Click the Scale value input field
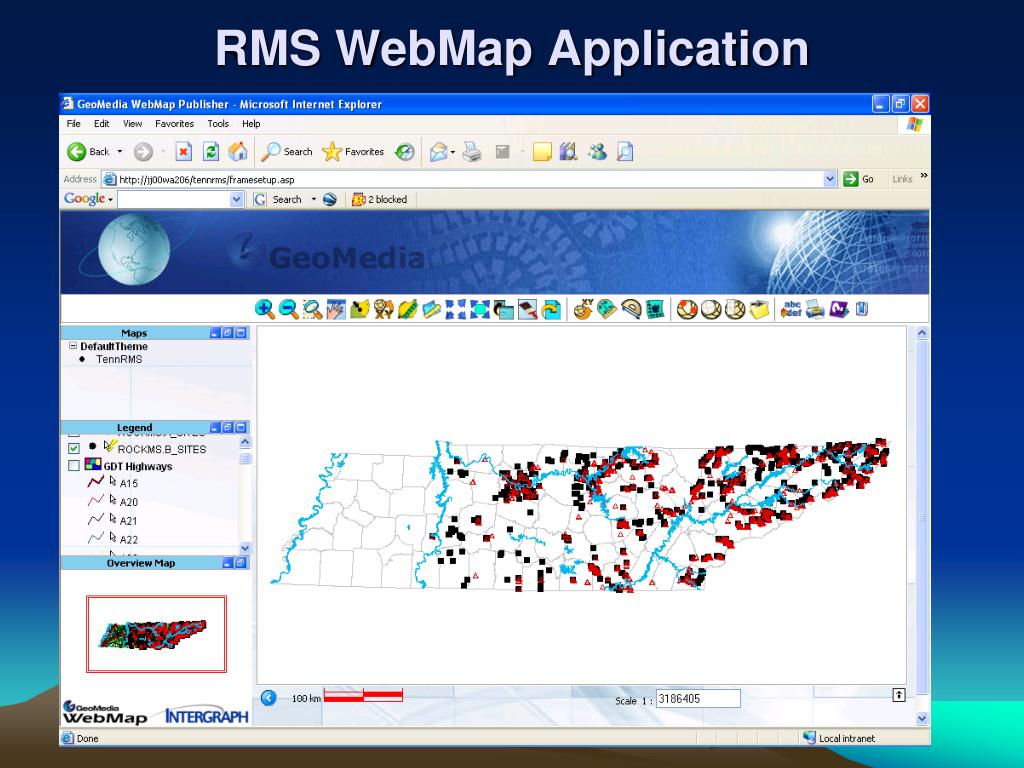Image resolution: width=1024 pixels, height=768 pixels. (x=698, y=699)
